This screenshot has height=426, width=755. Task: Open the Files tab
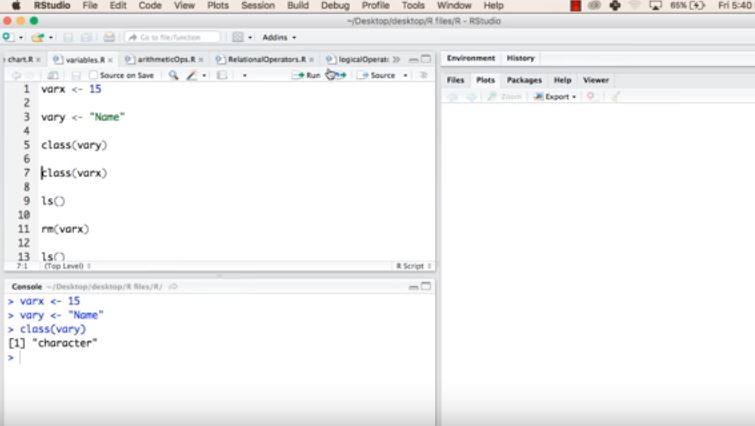pyautogui.click(x=455, y=80)
